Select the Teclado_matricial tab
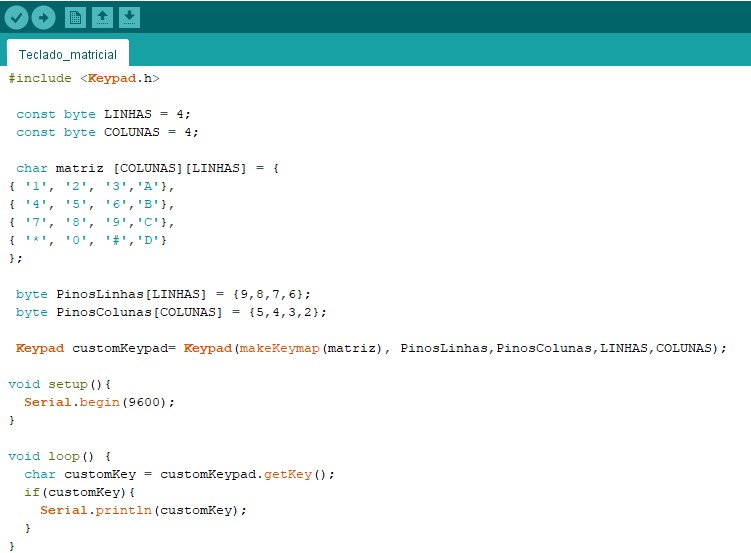The width and height of the screenshot is (751, 553). 68,55
